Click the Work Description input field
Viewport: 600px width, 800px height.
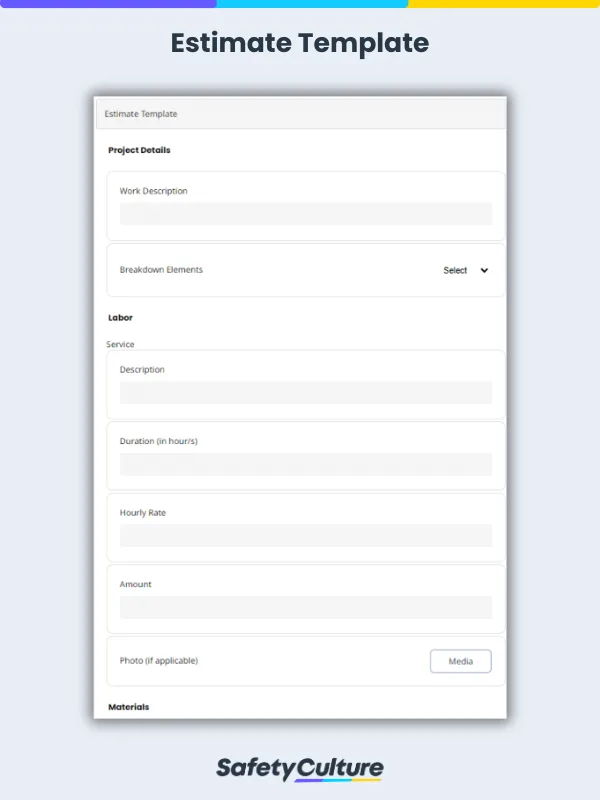(305, 214)
